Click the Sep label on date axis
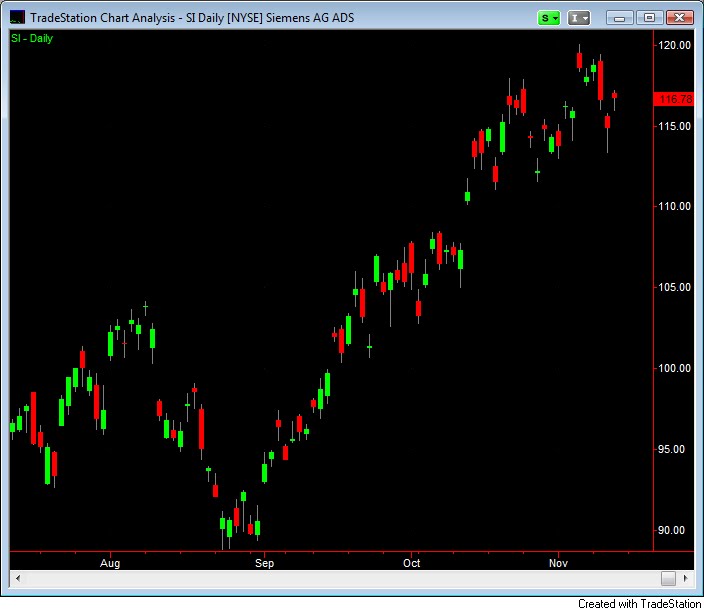This screenshot has height=610, width=704. tap(264, 563)
